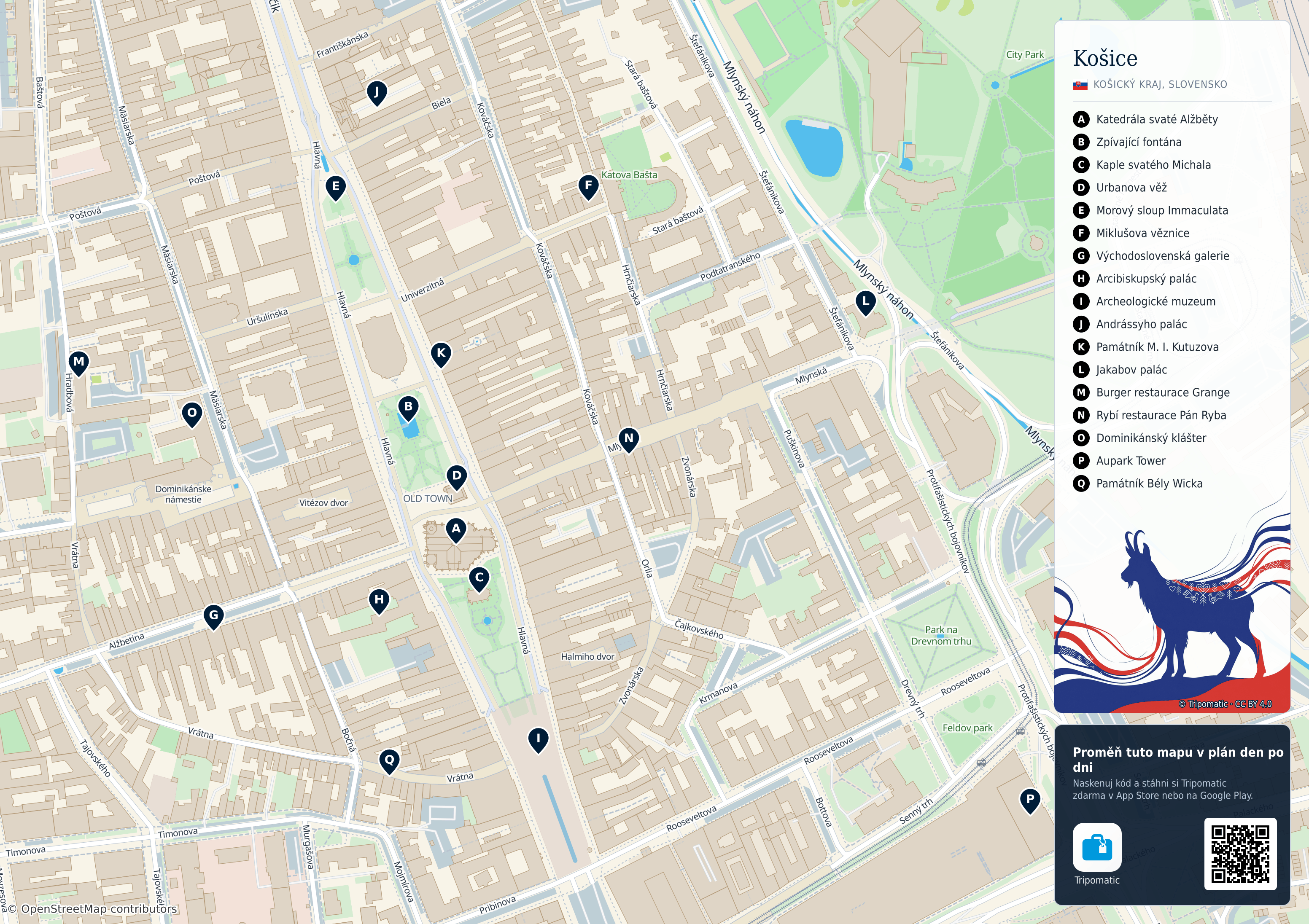Open map pin M on Hradbová

pos(79,363)
